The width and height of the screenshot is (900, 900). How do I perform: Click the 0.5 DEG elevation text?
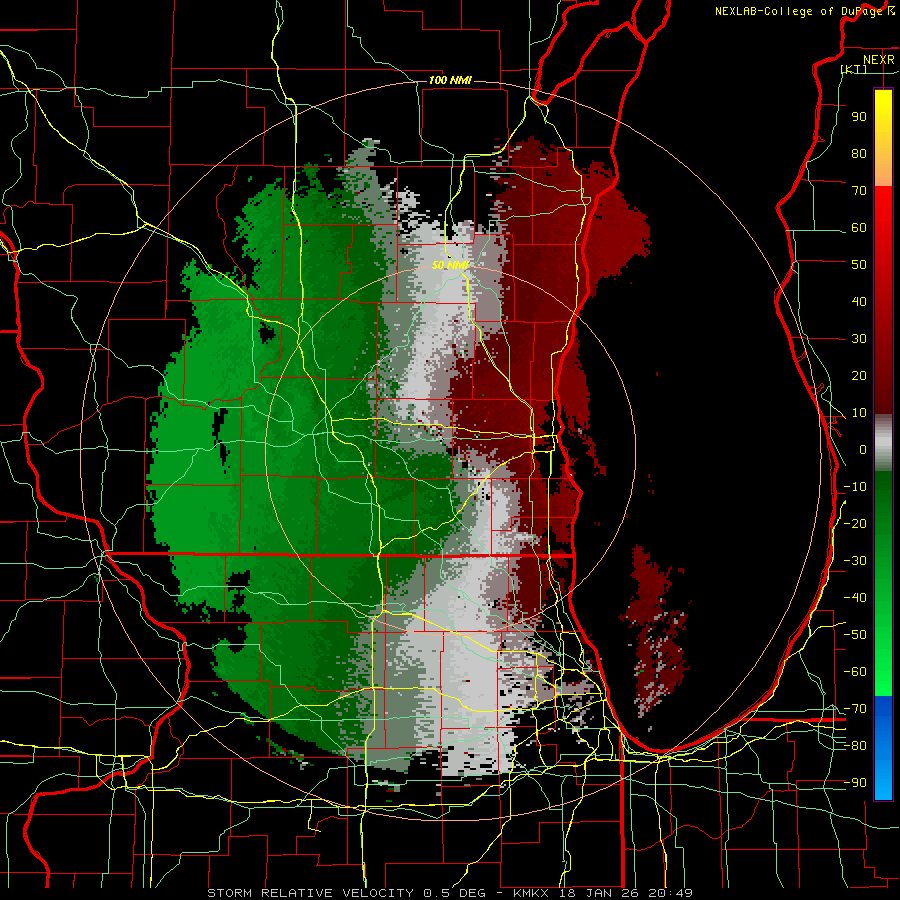[454, 893]
